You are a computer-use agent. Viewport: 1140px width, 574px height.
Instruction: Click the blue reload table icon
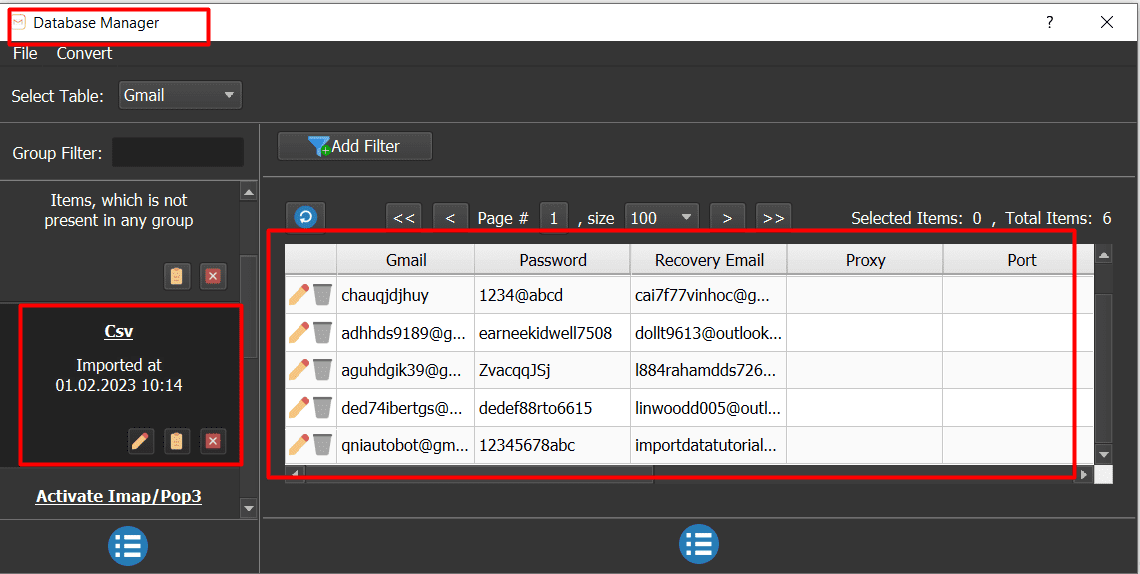click(x=305, y=217)
